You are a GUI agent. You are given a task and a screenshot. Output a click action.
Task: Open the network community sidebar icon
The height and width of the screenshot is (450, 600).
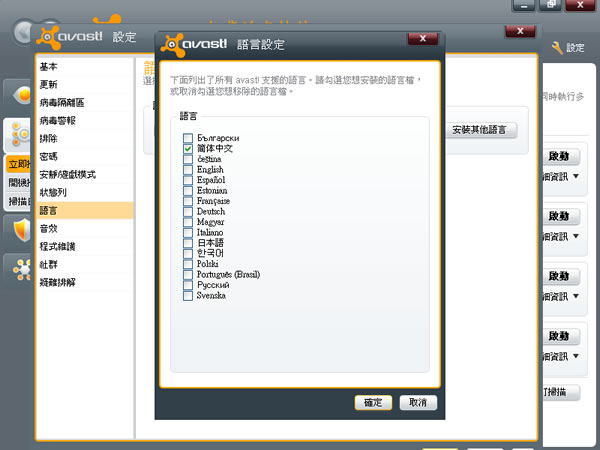[x=21, y=269]
